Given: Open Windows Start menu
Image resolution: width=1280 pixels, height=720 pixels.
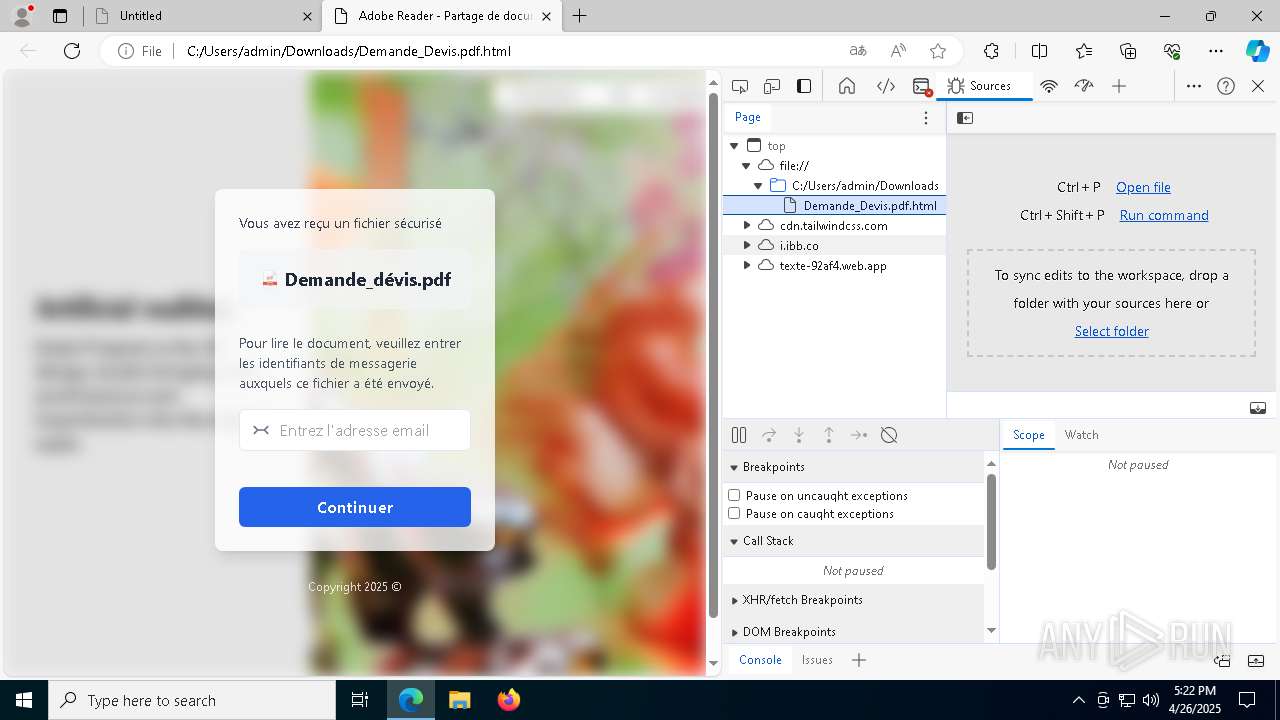Looking at the screenshot, I should [x=24, y=700].
